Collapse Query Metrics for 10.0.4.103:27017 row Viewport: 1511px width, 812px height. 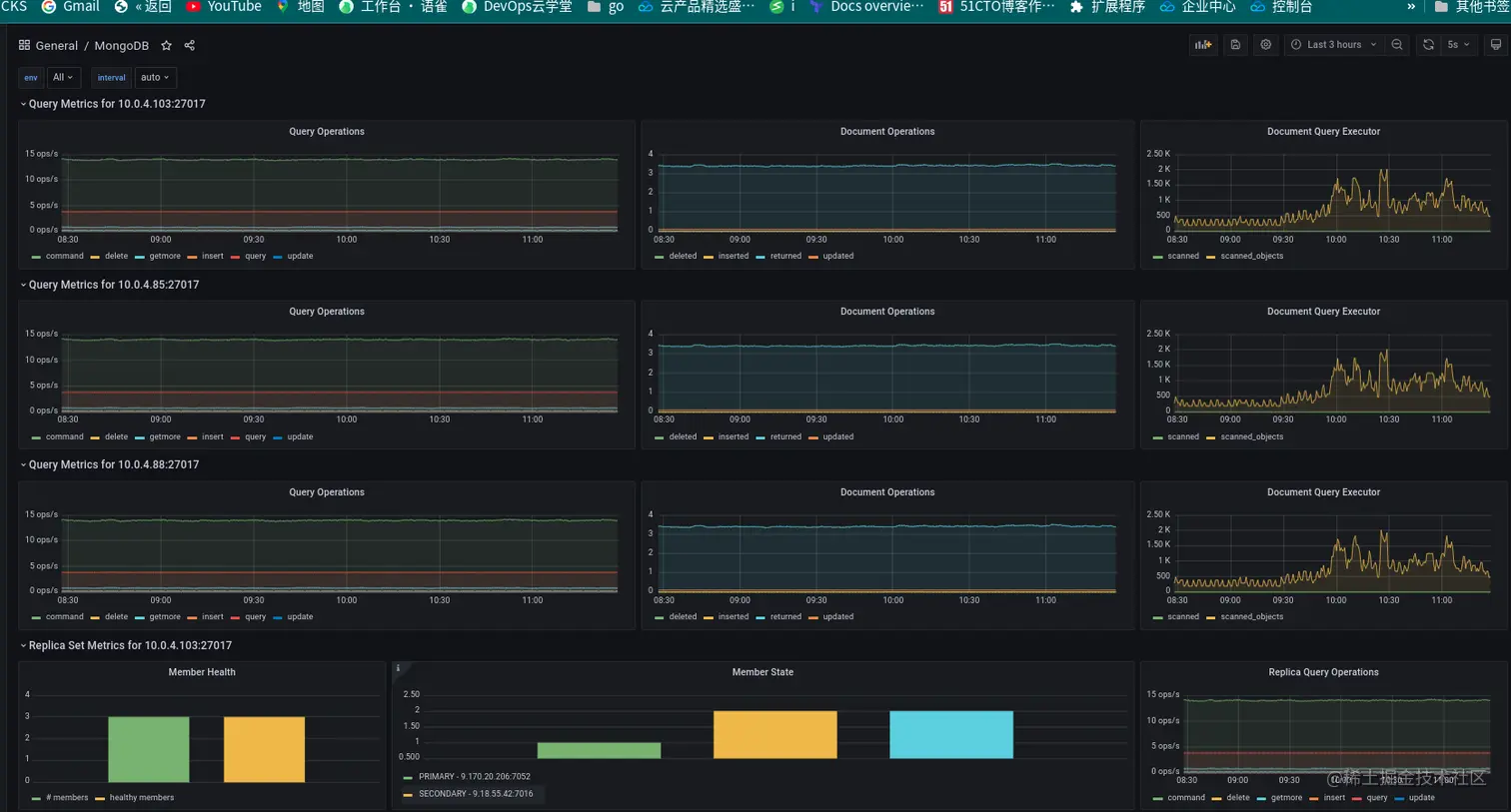point(113,104)
